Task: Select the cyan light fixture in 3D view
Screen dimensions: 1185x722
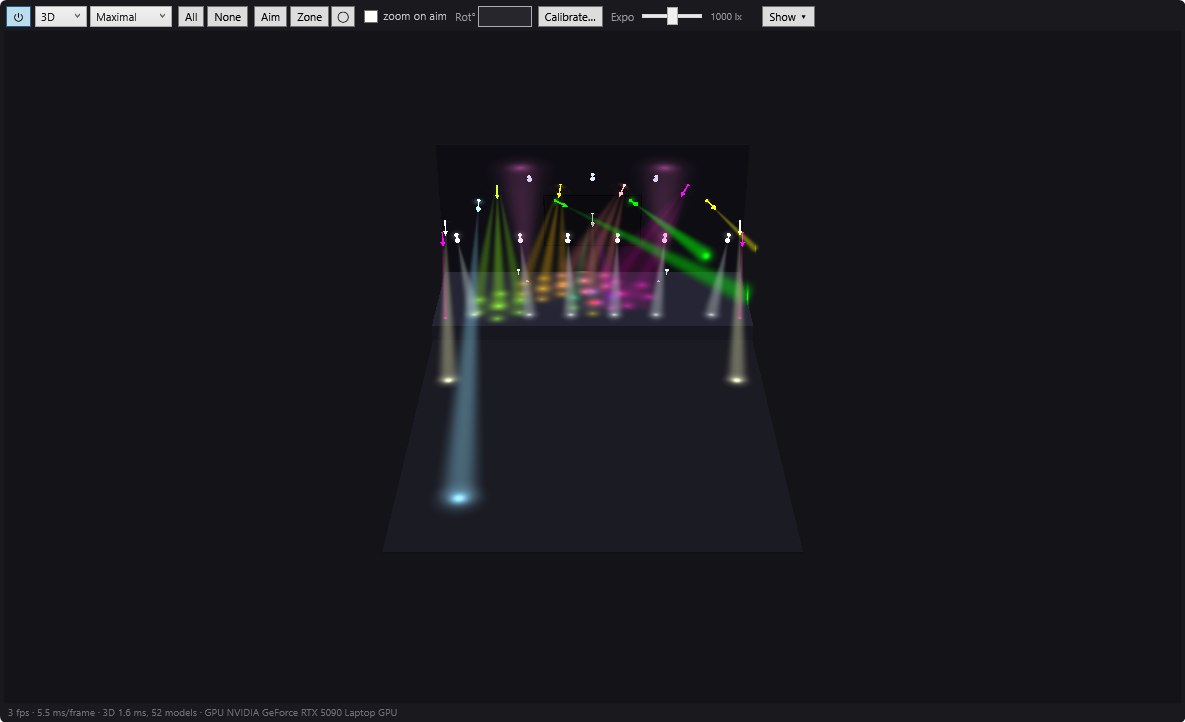Action: click(x=478, y=205)
